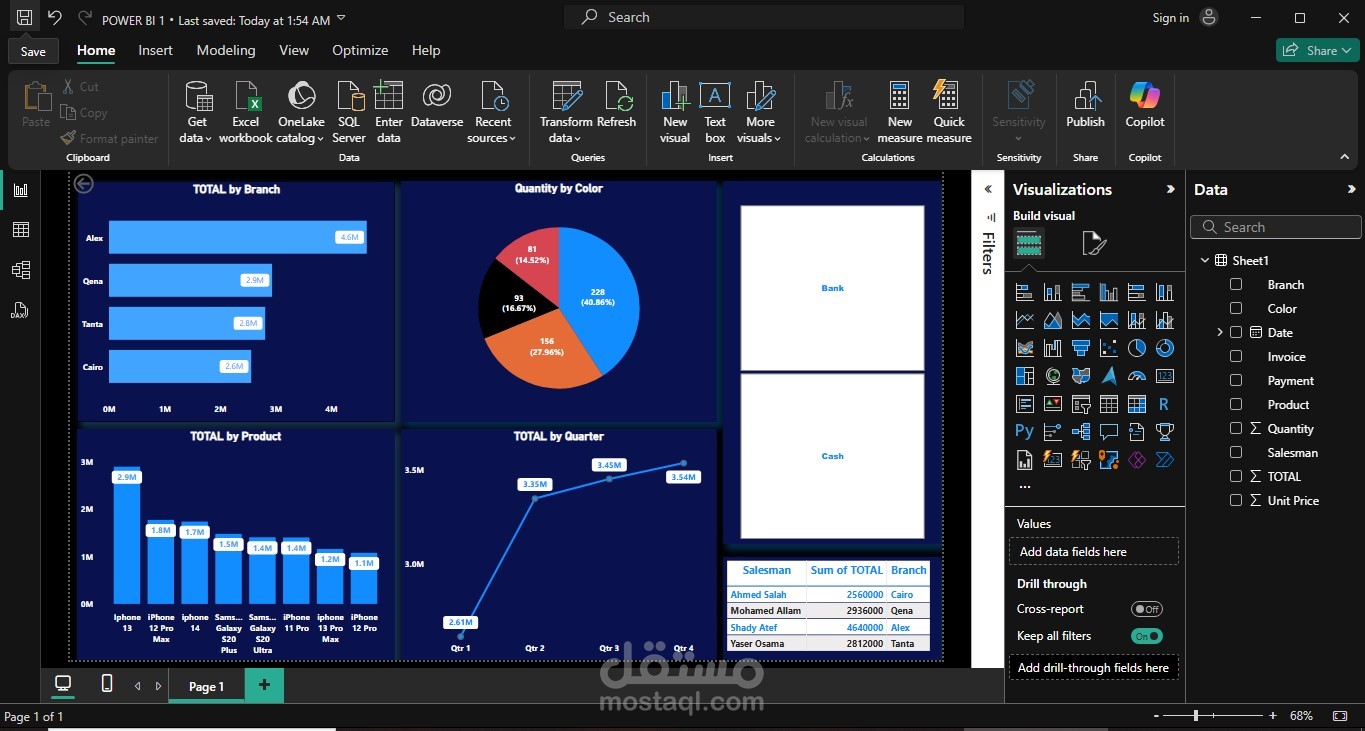Viewport: 1365px width, 731px height.
Task: Select the Cash payment slicer tile
Action: click(x=832, y=456)
